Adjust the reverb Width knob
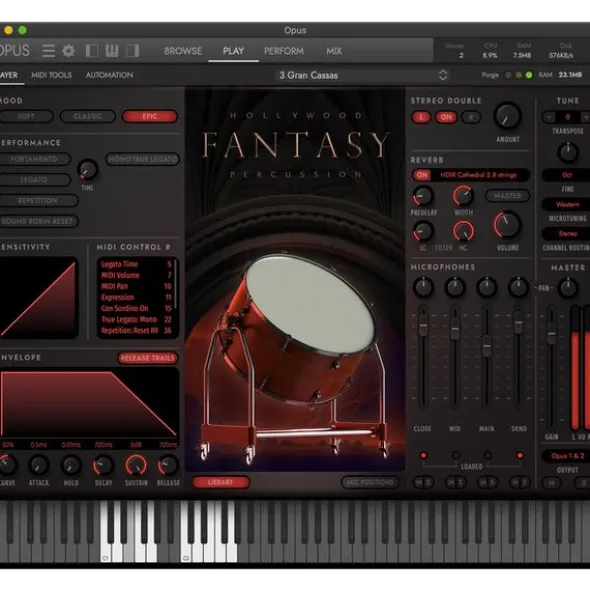The height and width of the screenshot is (591, 590). [x=463, y=196]
